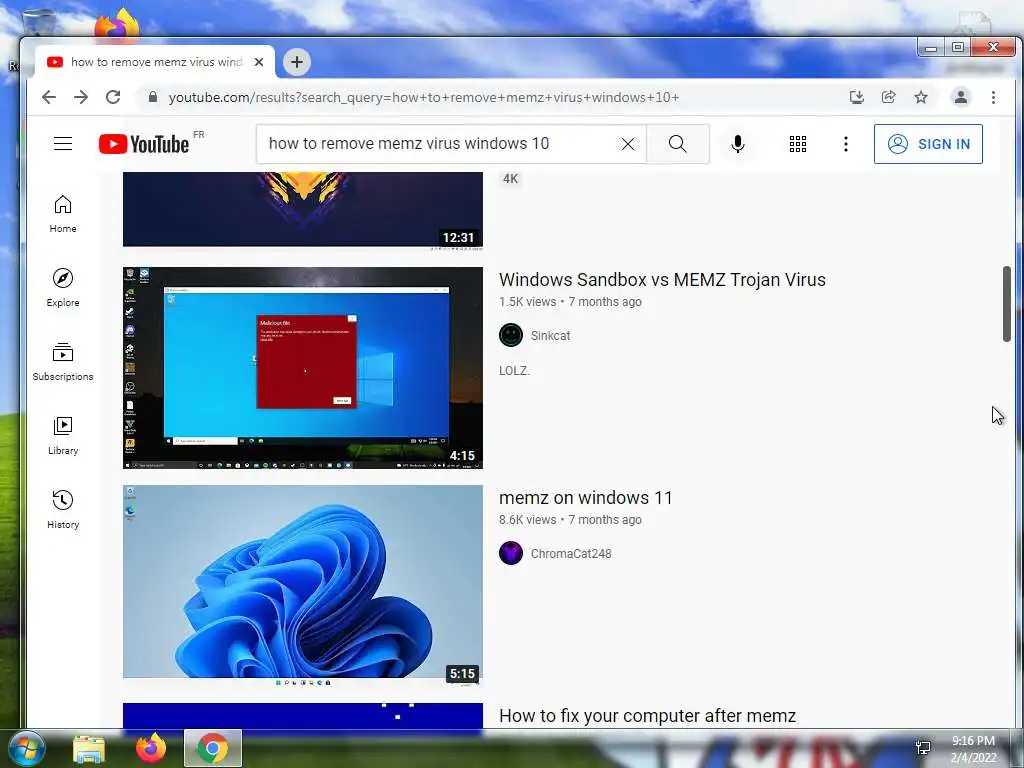The width and height of the screenshot is (1024, 768).
Task: Open the ChromaCat248 channel name
Action: (x=571, y=554)
